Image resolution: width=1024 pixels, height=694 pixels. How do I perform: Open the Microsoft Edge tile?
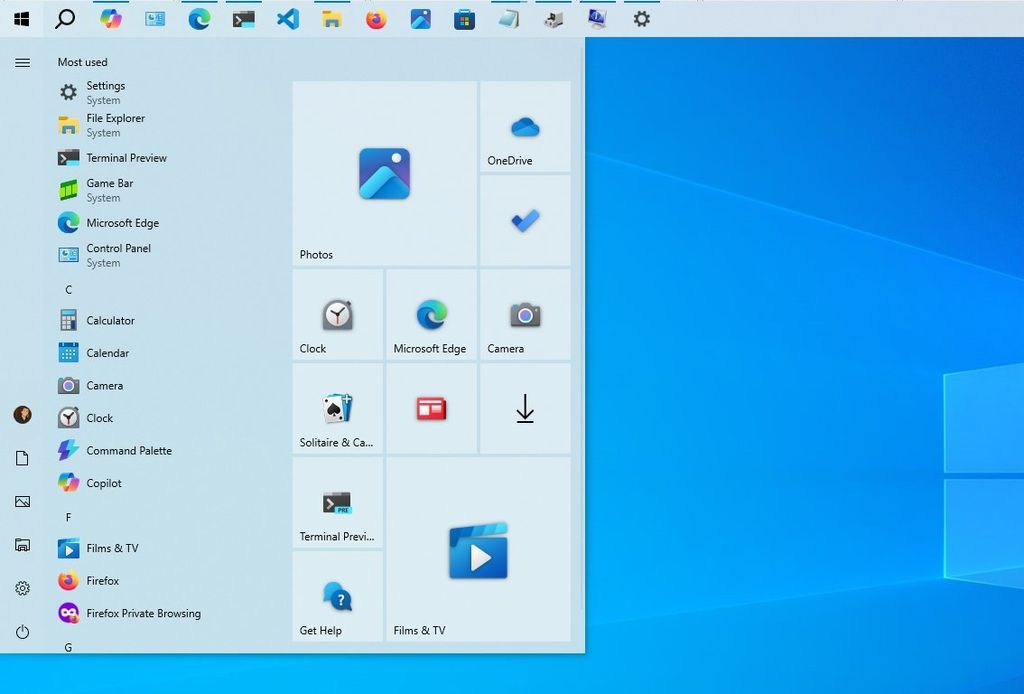point(432,315)
